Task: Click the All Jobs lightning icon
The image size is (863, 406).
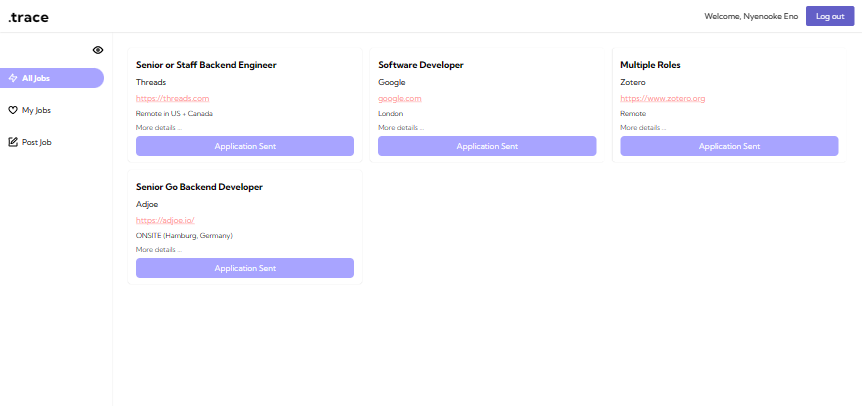Action: (13, 78)
